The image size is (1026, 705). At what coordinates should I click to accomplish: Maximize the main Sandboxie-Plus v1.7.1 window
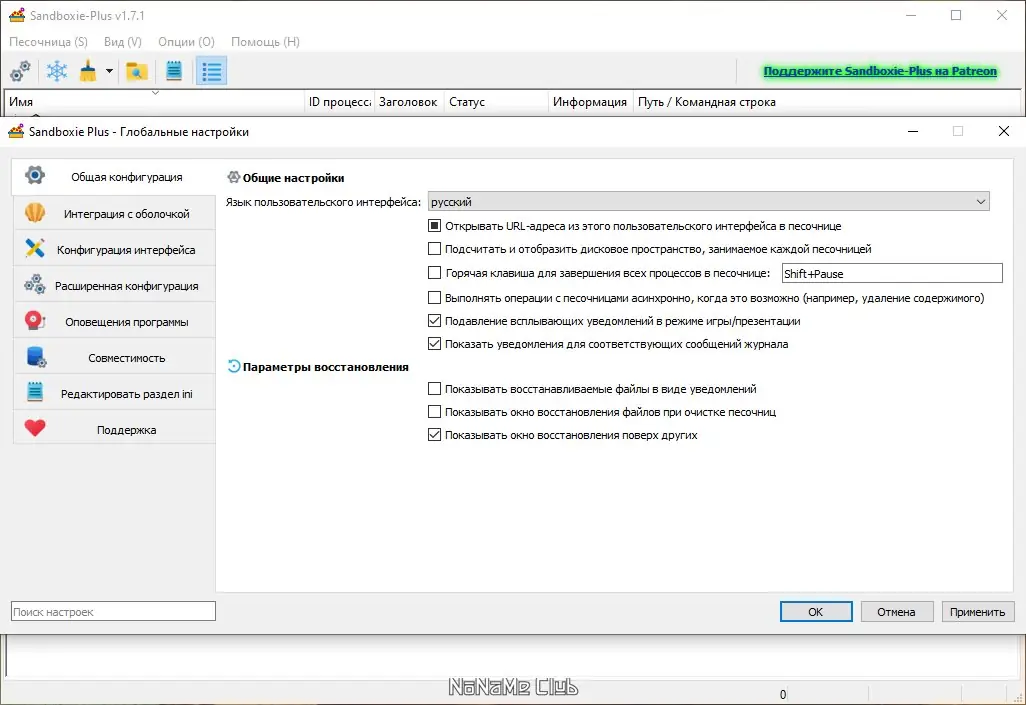pyautogui.click(x=956, y=15)
